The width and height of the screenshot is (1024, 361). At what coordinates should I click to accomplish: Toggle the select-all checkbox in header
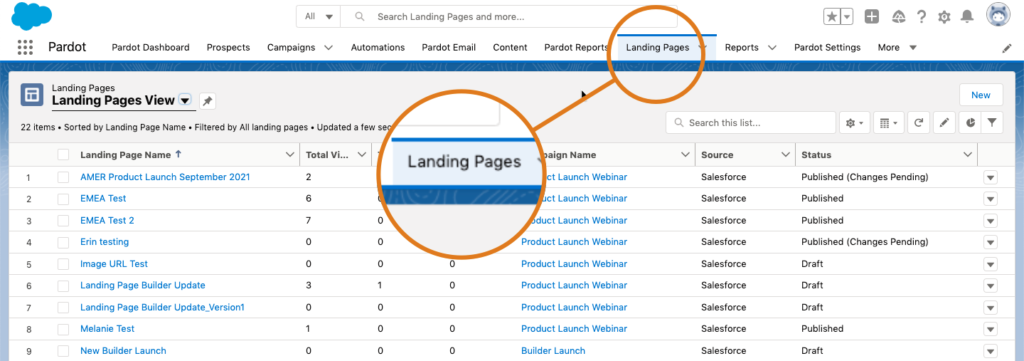pos(63,155)
